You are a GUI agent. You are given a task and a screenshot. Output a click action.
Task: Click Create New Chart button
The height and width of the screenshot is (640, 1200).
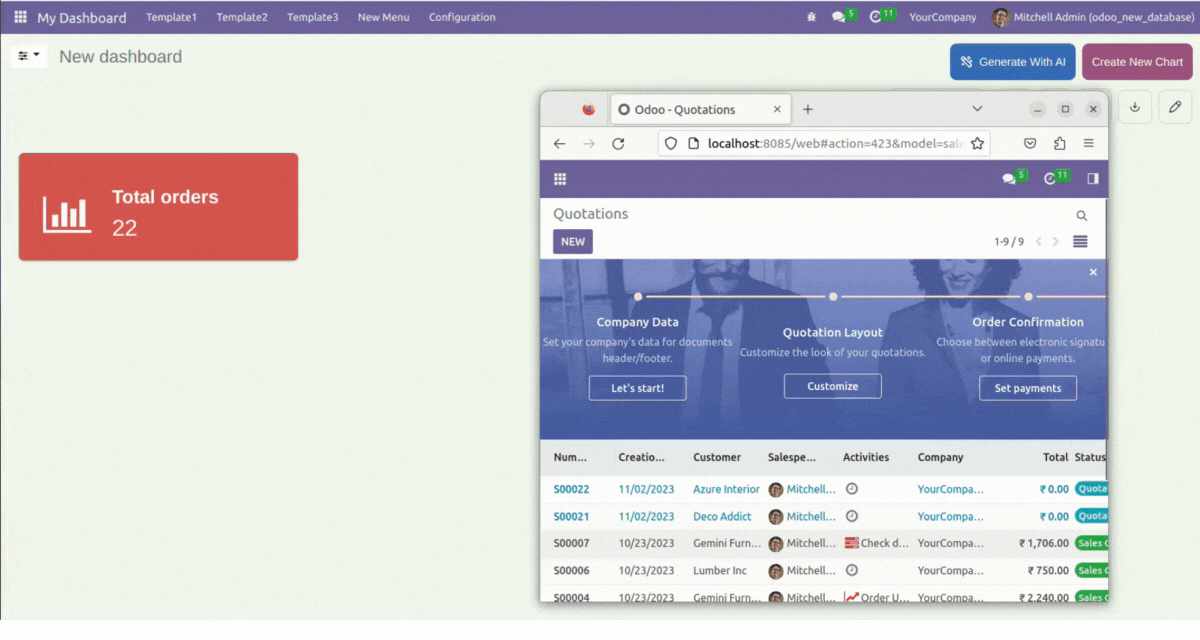tap(1137, 62)
